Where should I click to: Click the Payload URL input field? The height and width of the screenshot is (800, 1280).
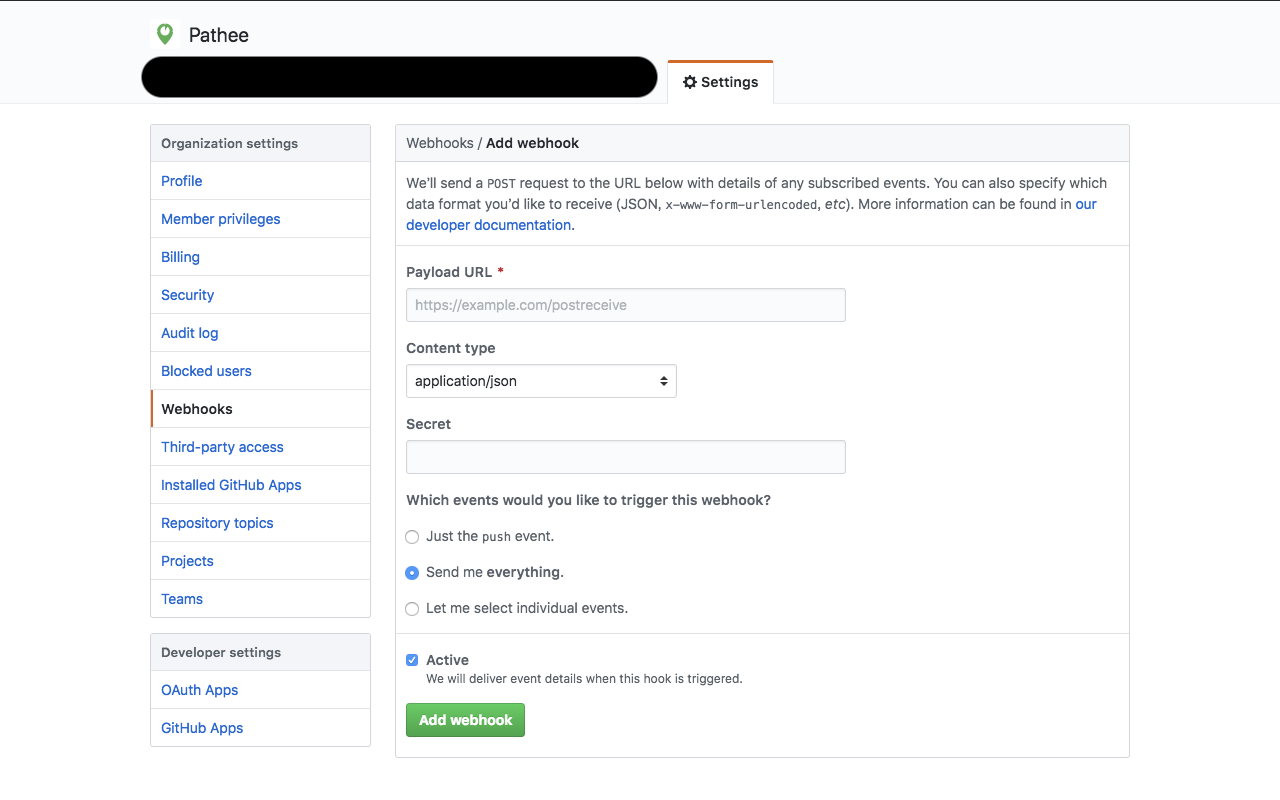[x=625, y=304]
